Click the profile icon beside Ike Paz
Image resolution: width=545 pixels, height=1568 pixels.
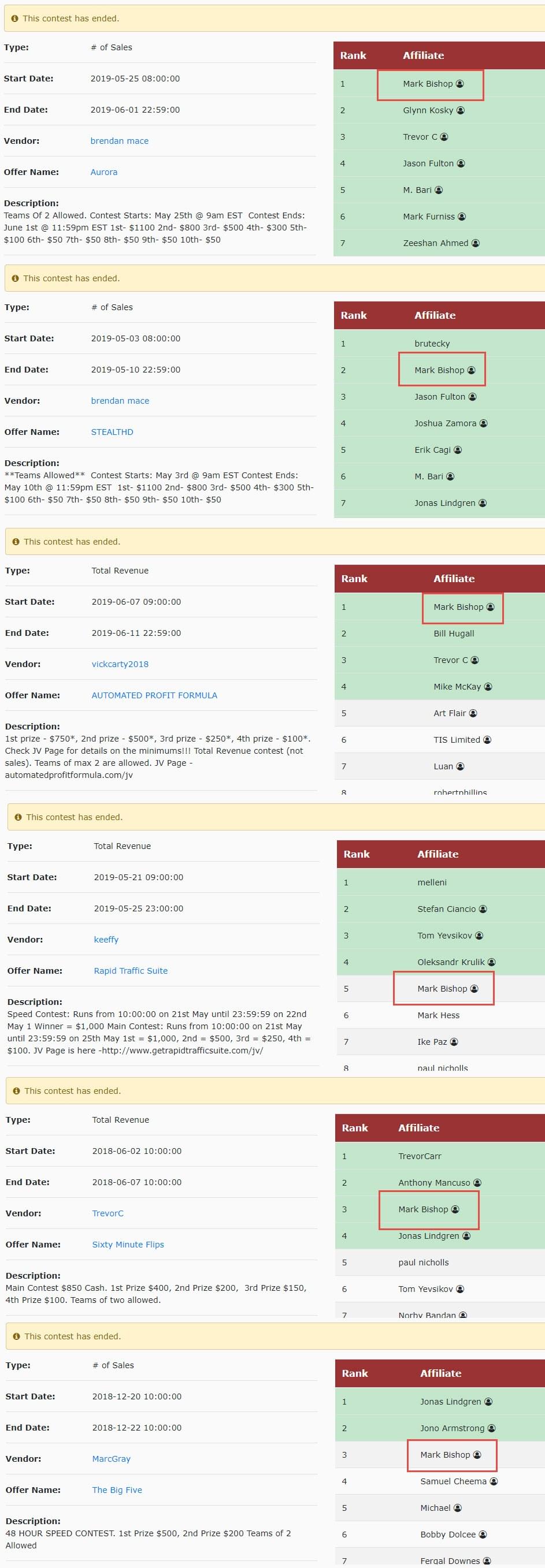454,1041
